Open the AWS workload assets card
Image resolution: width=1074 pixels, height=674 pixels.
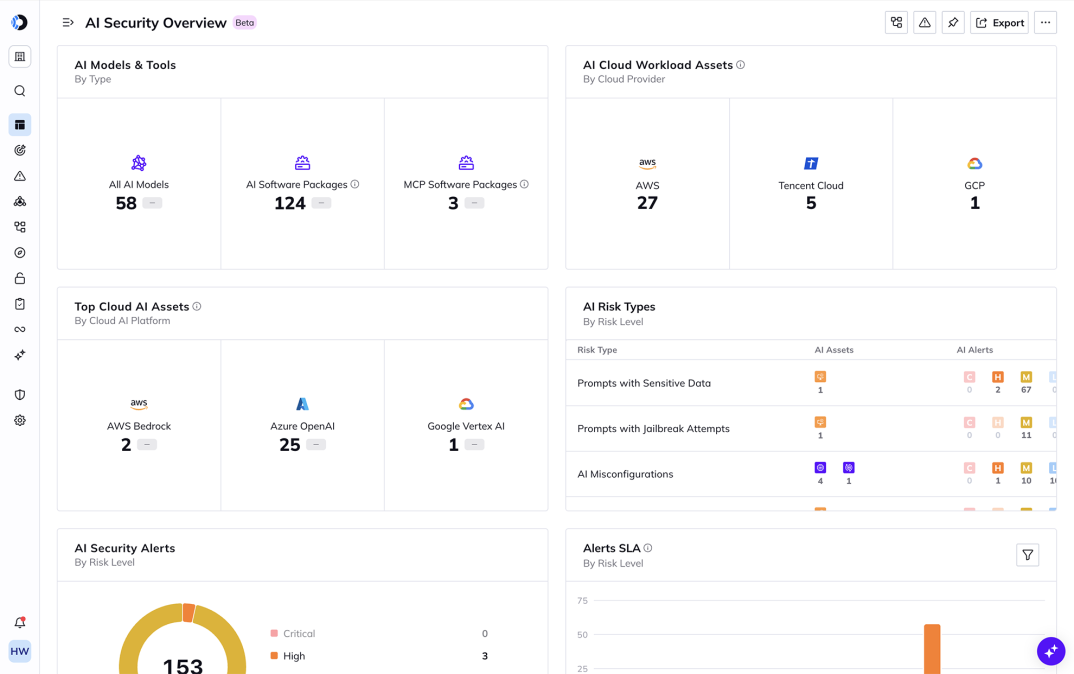[x=647, y=184]
